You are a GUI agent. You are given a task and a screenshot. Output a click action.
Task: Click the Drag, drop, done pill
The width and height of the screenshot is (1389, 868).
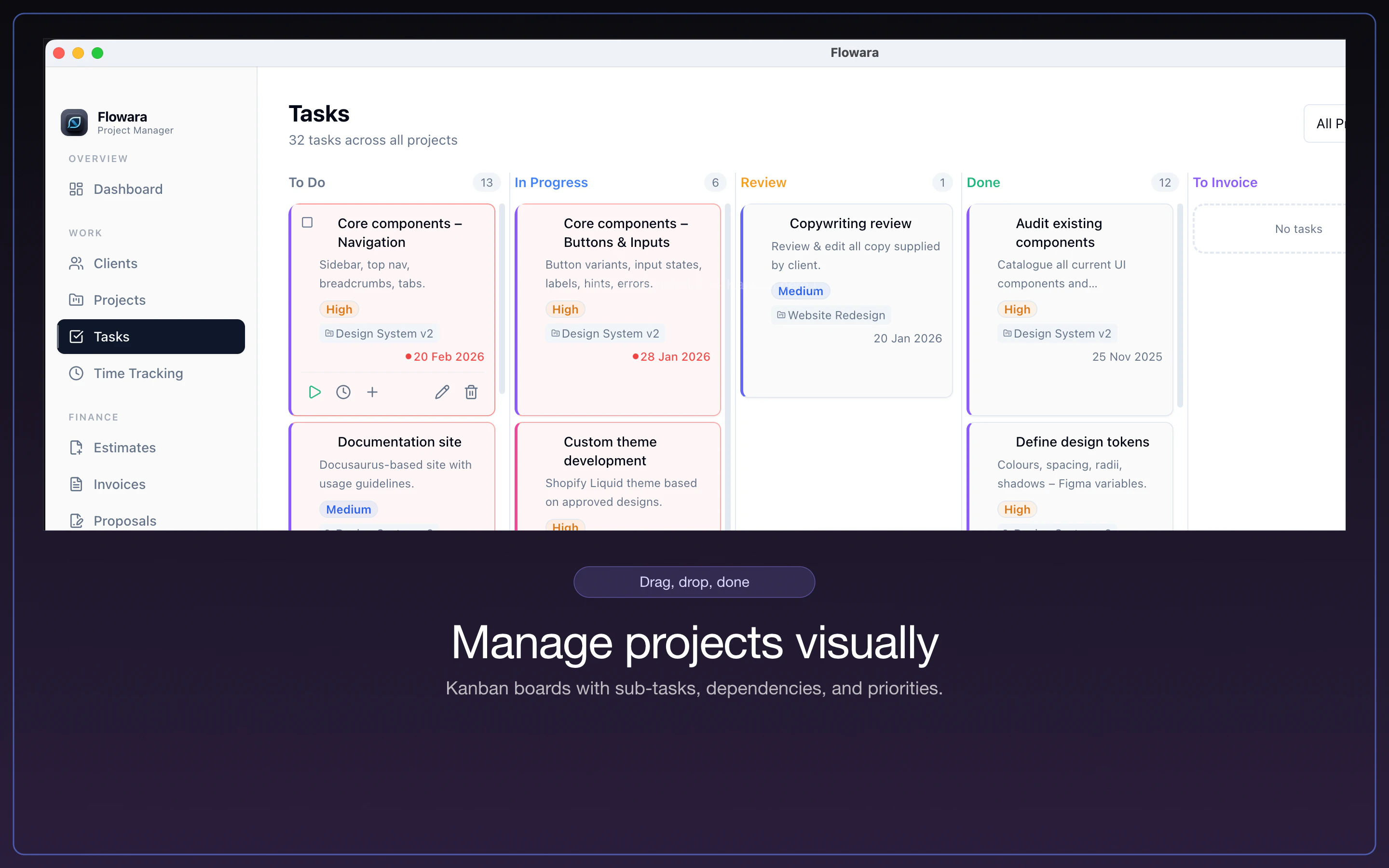694,582
